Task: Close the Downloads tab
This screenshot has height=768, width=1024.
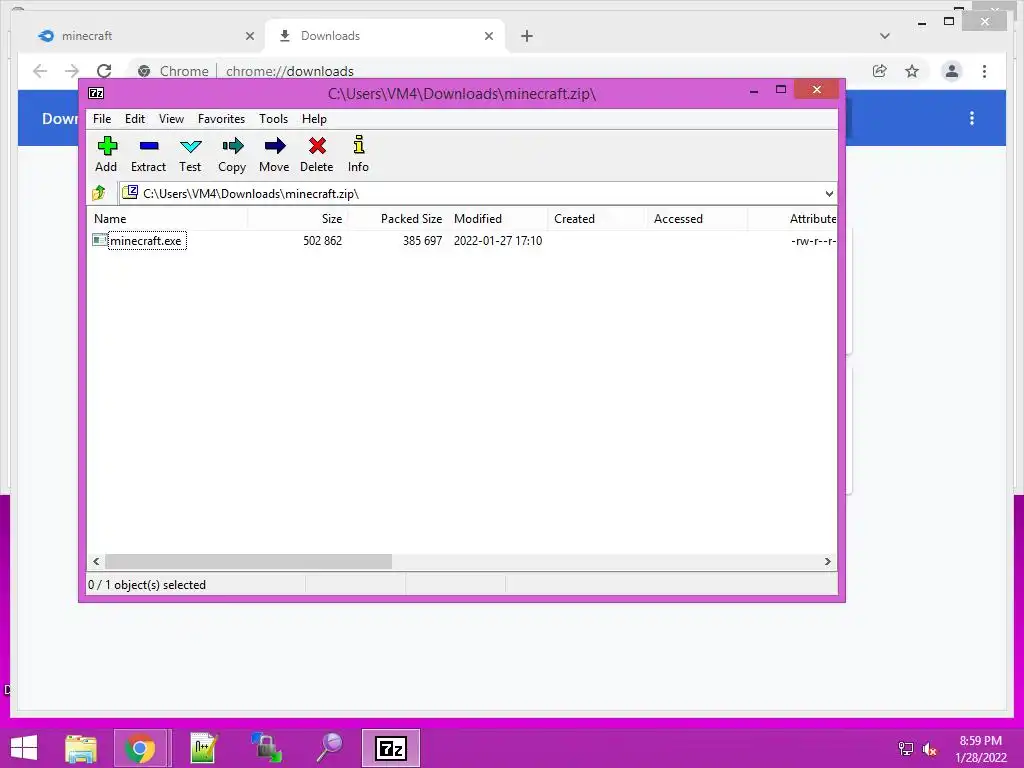Action: pos(488,36)
